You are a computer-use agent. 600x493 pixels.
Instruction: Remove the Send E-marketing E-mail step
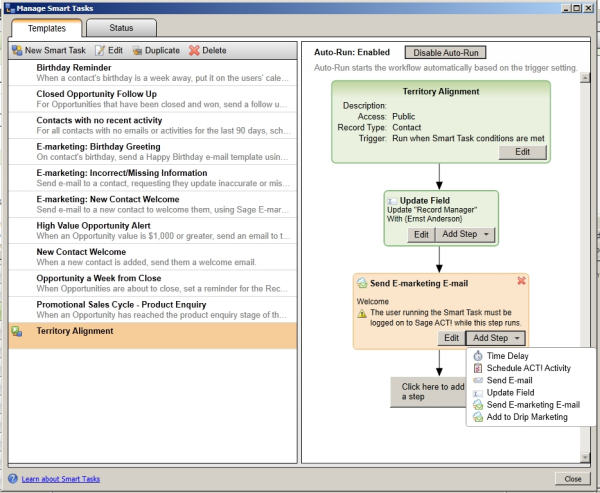pyautogui.click(x=521, y=281)
